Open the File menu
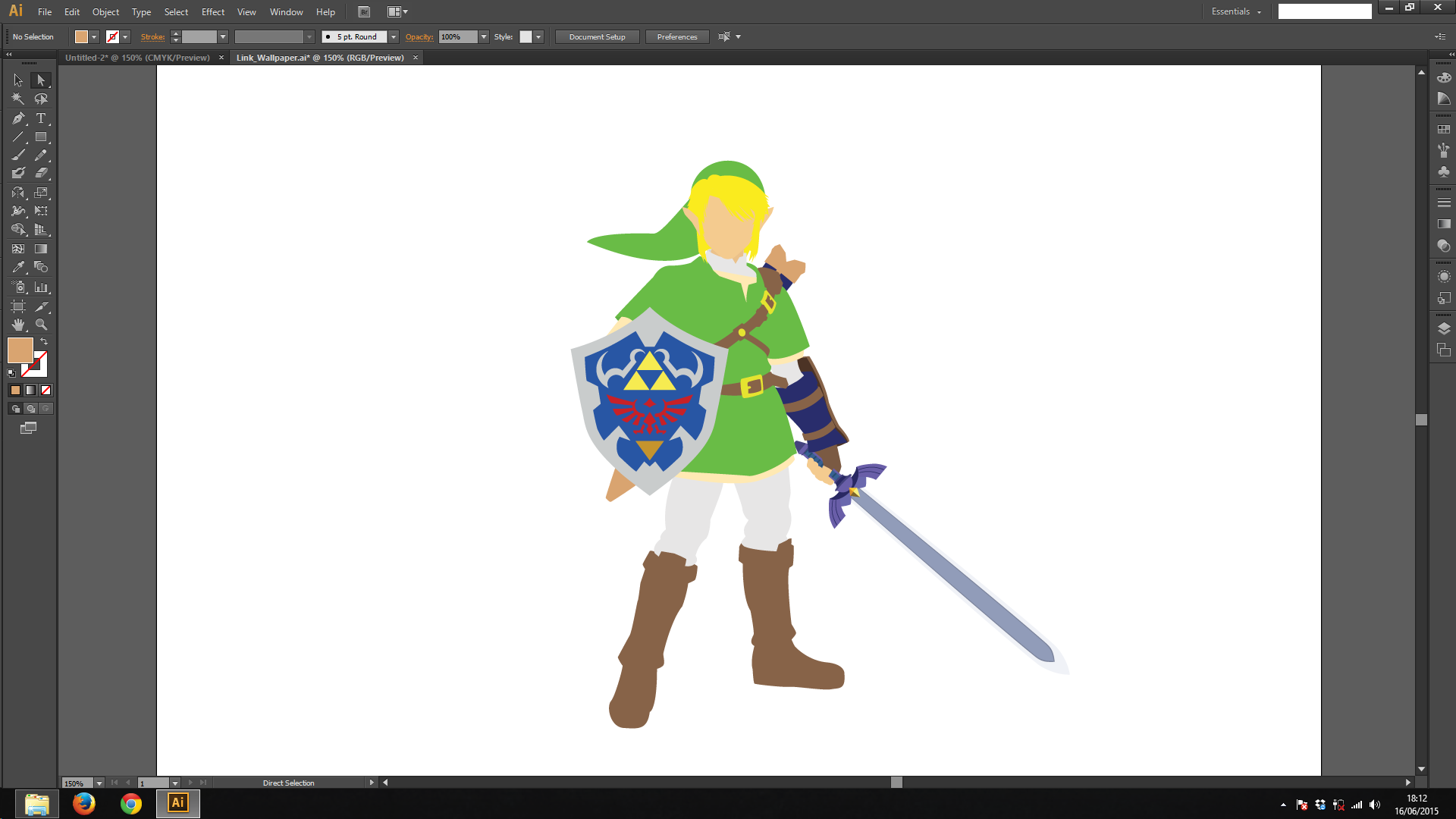Viewport: 1456px width, 819px height. pyautogui.click(x=45, y=12)
